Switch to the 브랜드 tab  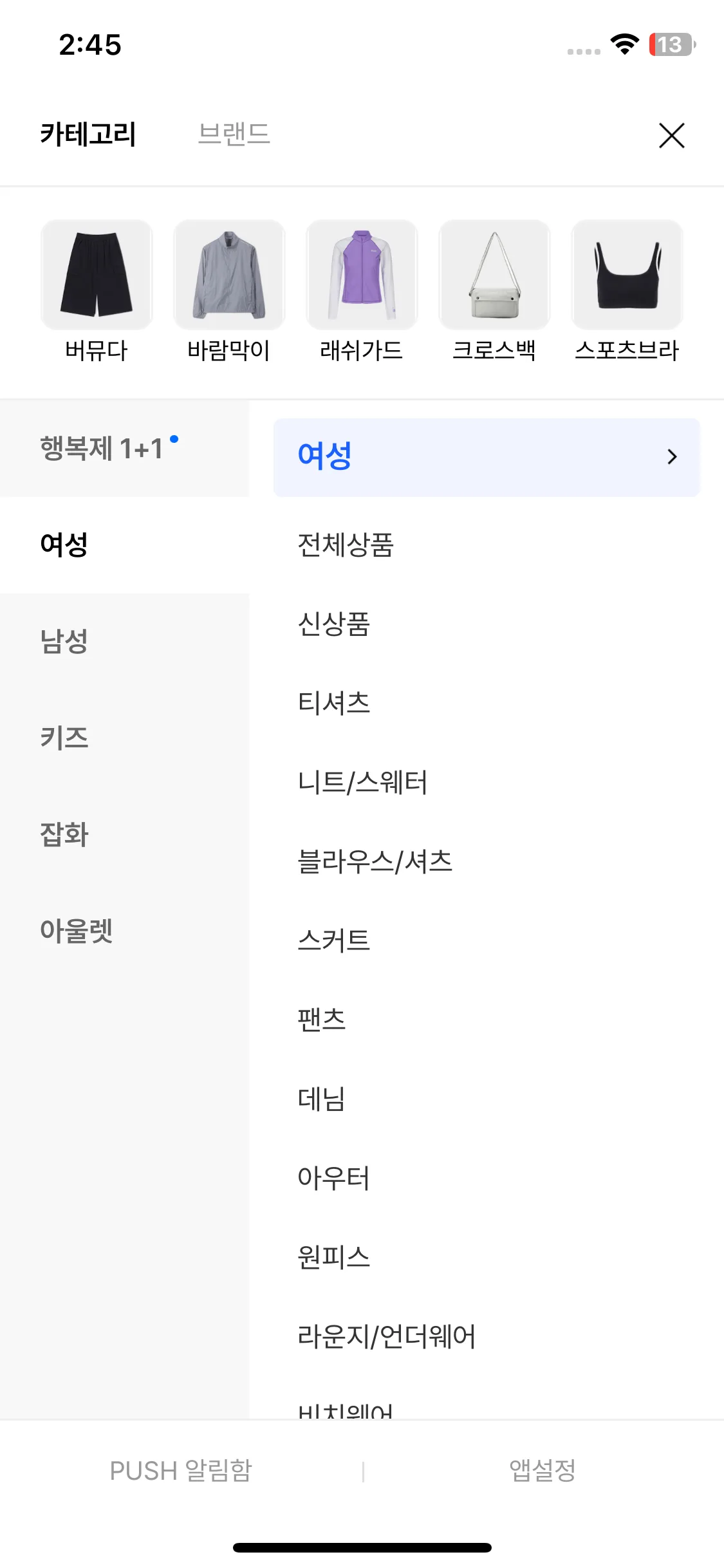click(234, 134)
